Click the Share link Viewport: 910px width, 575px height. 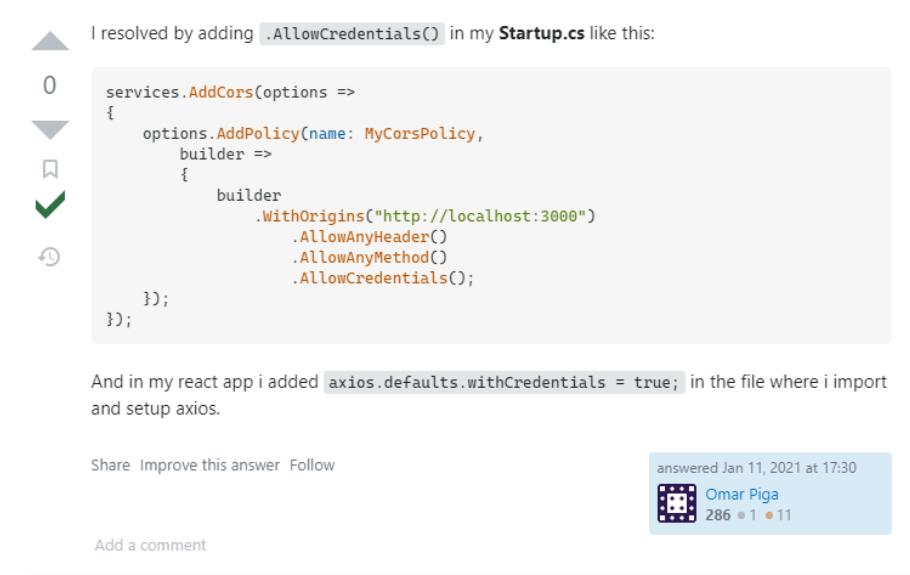tap(110, 465)
